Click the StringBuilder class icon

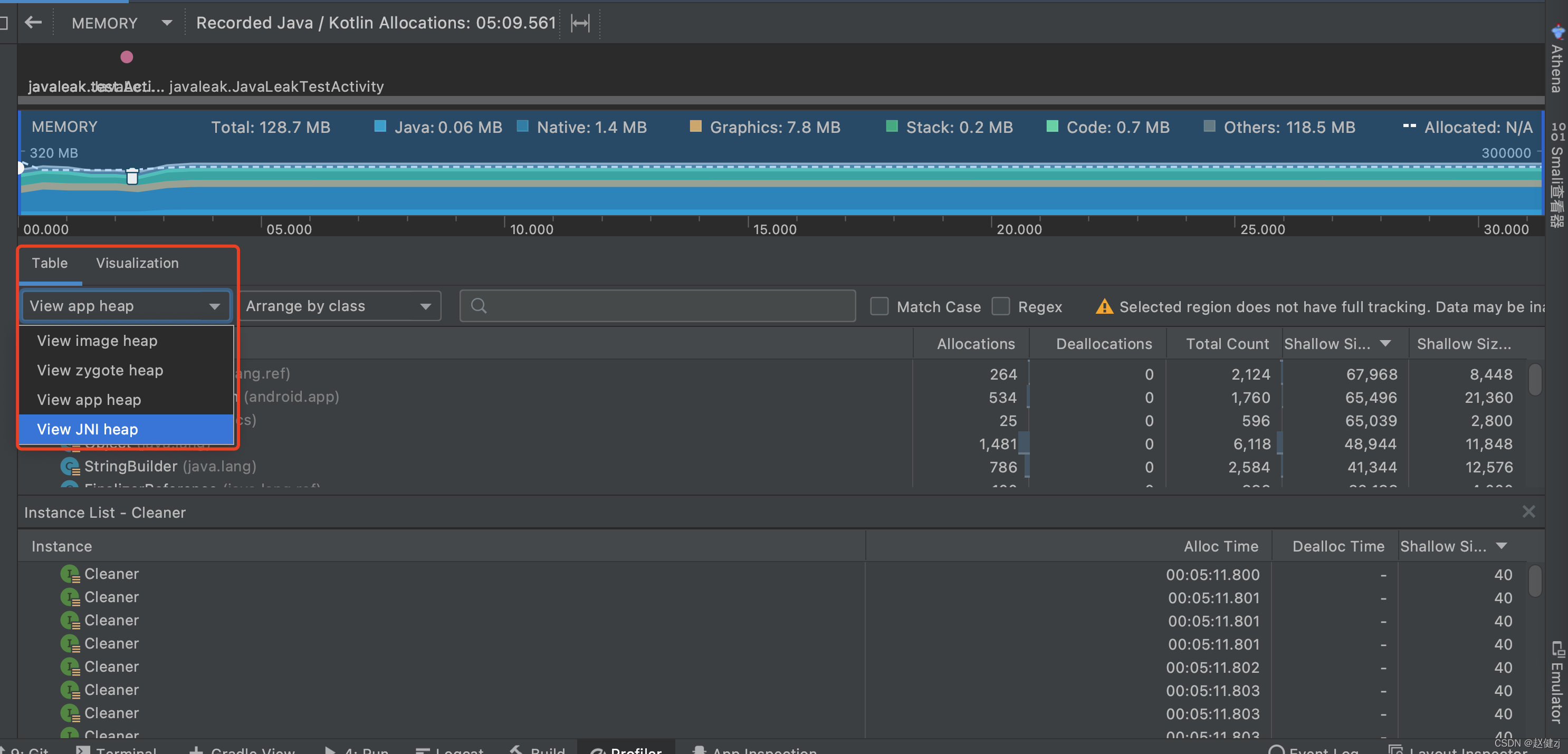coord(70,467)
